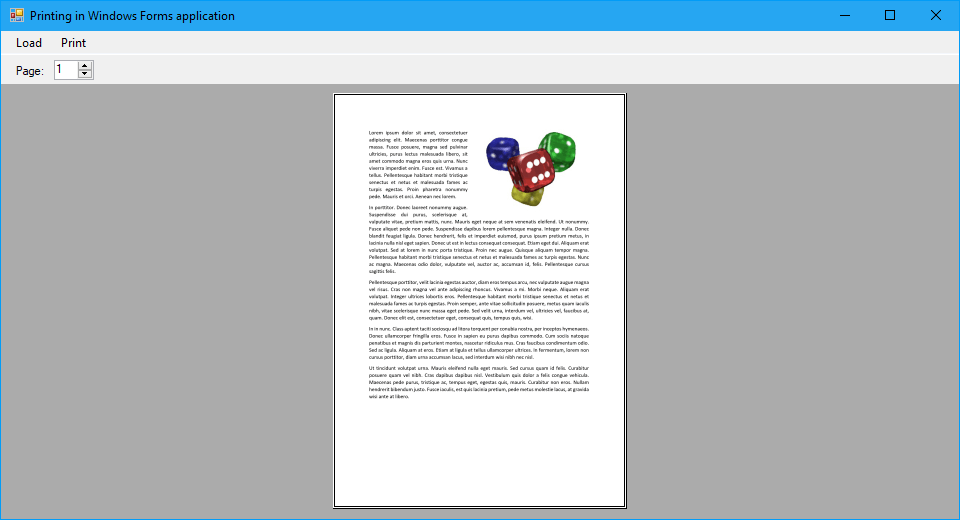
Task: Click the Page number input field
Action: pos(65,70)
